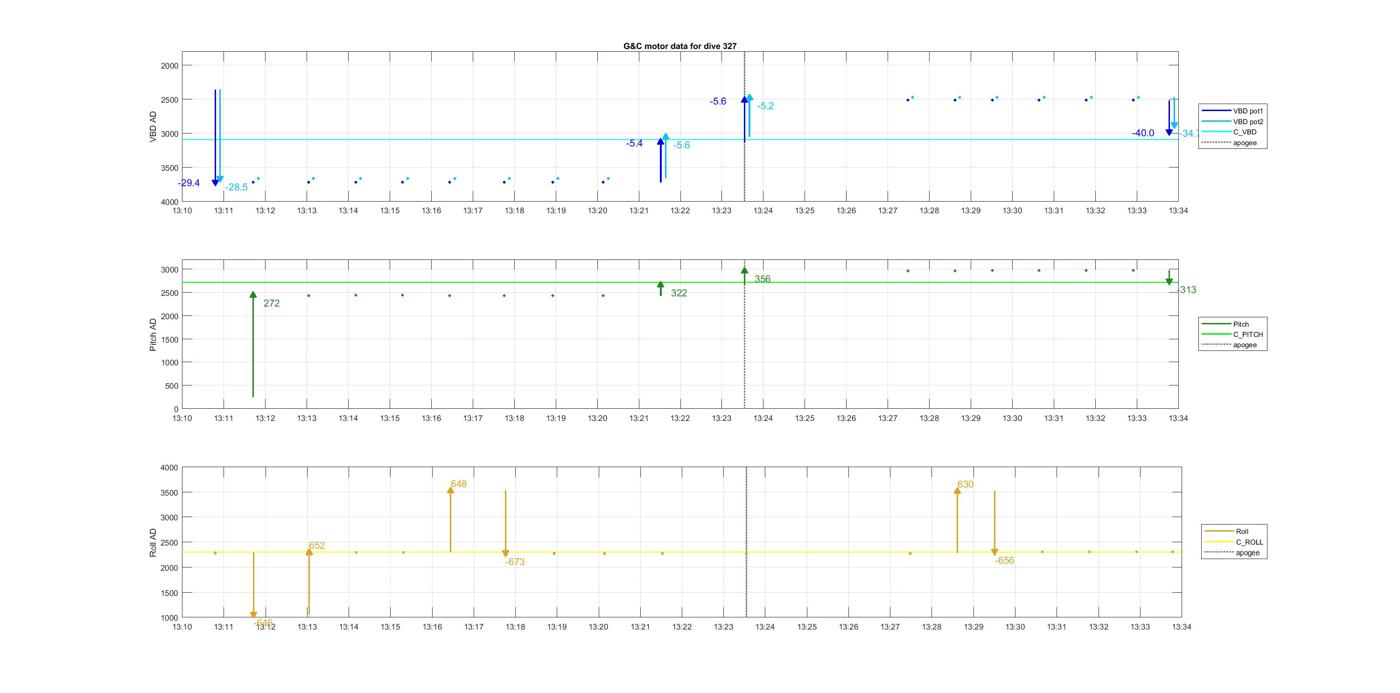Click the '-28.5' VBD value label
The width and height of the screenshot is (1400, 693).
(237, 187)
